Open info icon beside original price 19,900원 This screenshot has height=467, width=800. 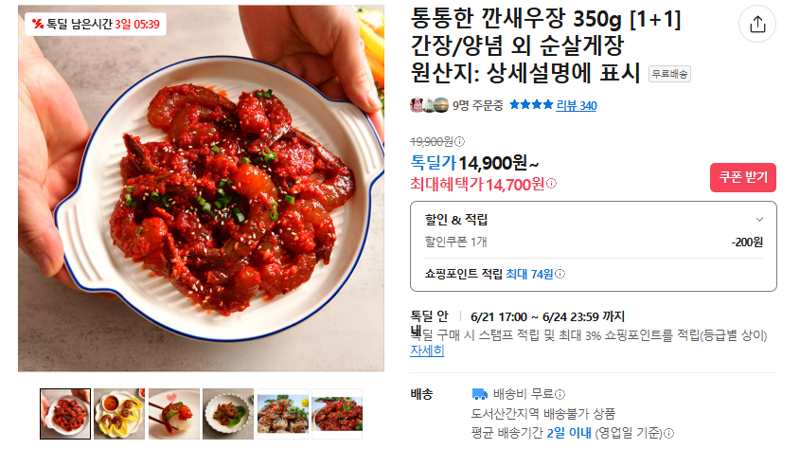(460, 141)
